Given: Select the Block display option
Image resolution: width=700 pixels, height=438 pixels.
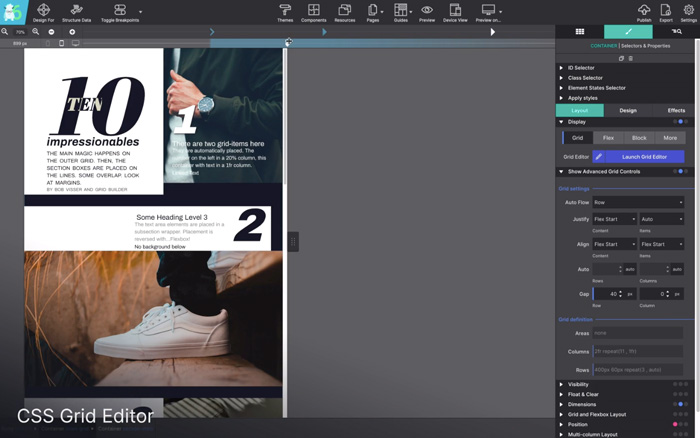Looking at the screenshot, I should (639, 138).
